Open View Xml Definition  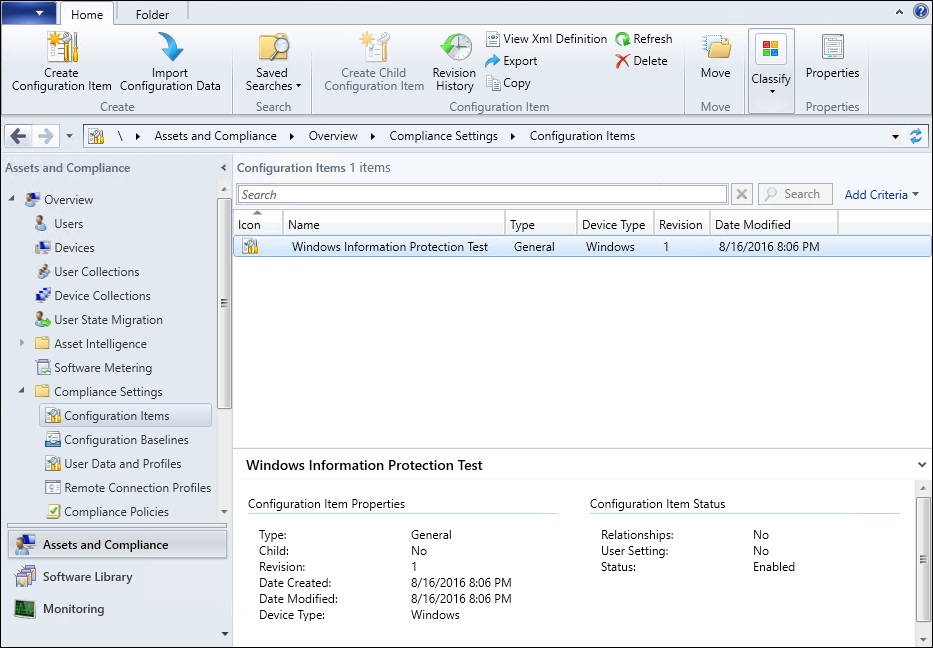click(546, 38)
